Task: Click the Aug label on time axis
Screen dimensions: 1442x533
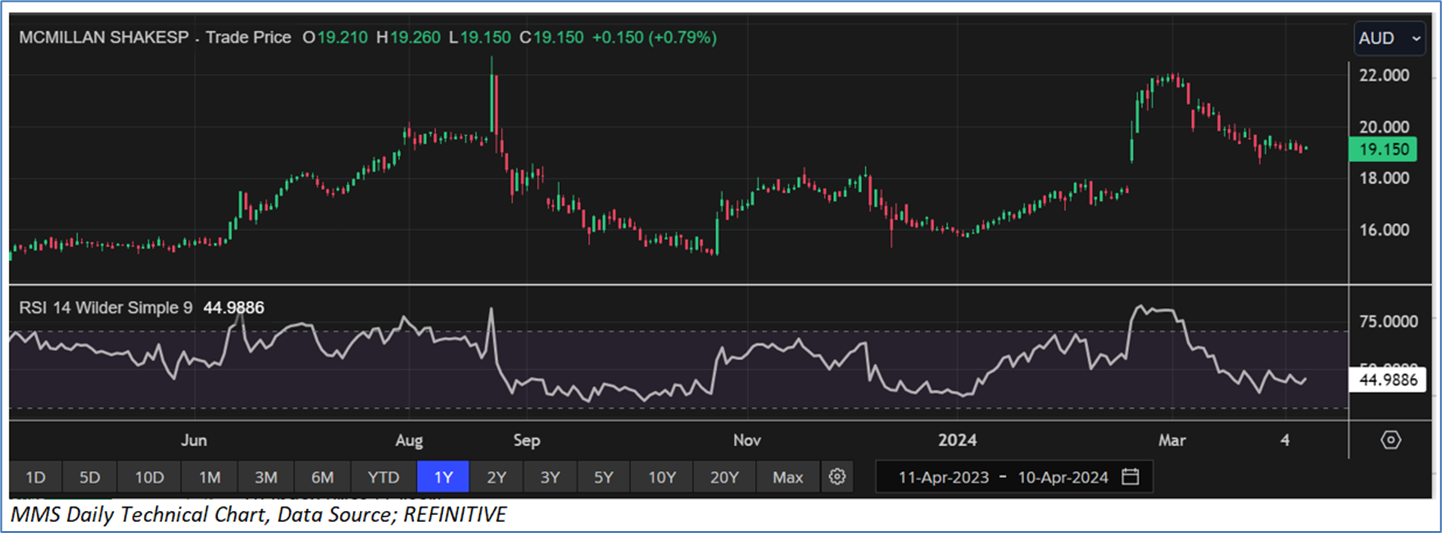Action: [x=408, y=440]
